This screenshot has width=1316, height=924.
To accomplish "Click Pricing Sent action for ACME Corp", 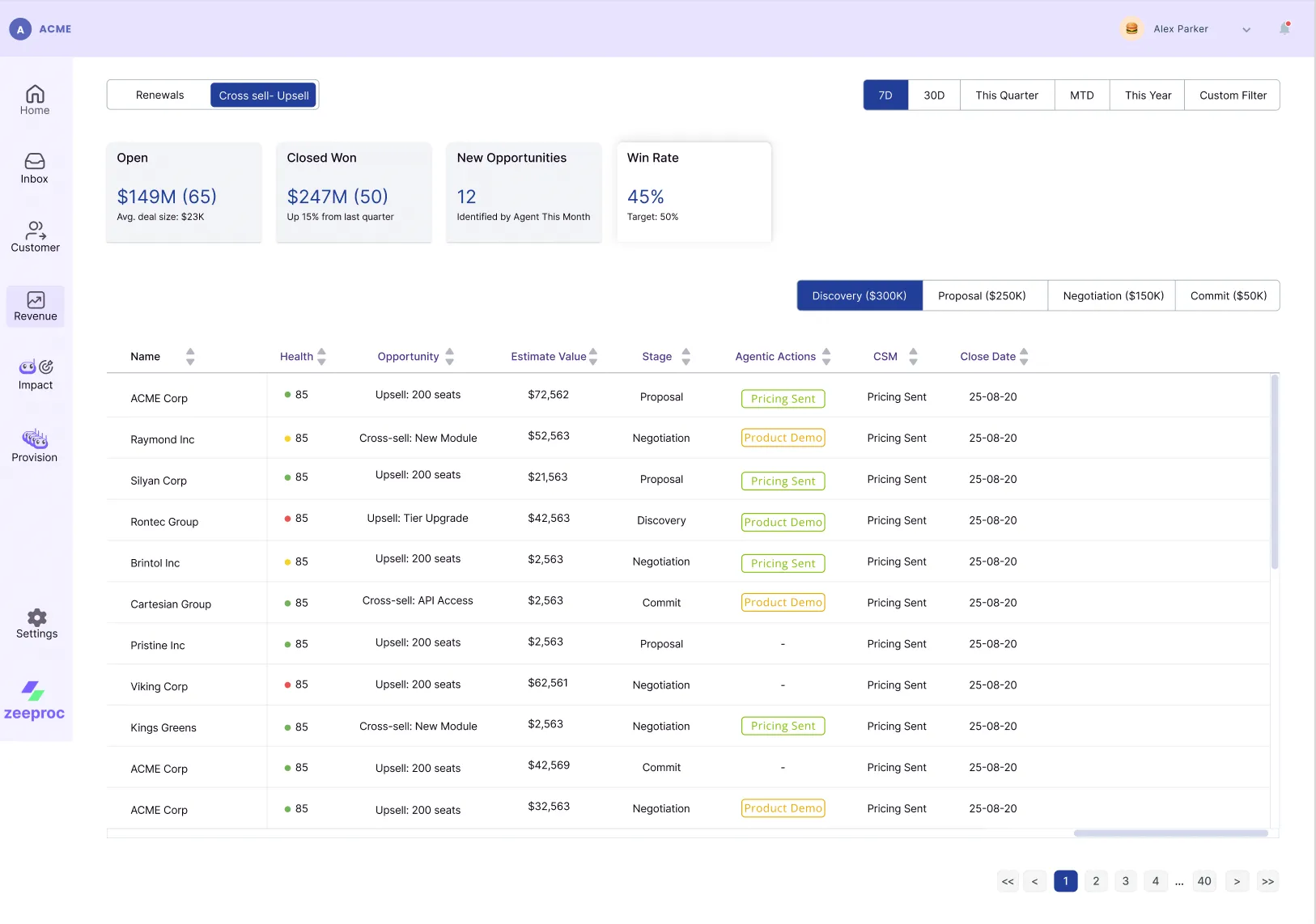I will 782,398.
